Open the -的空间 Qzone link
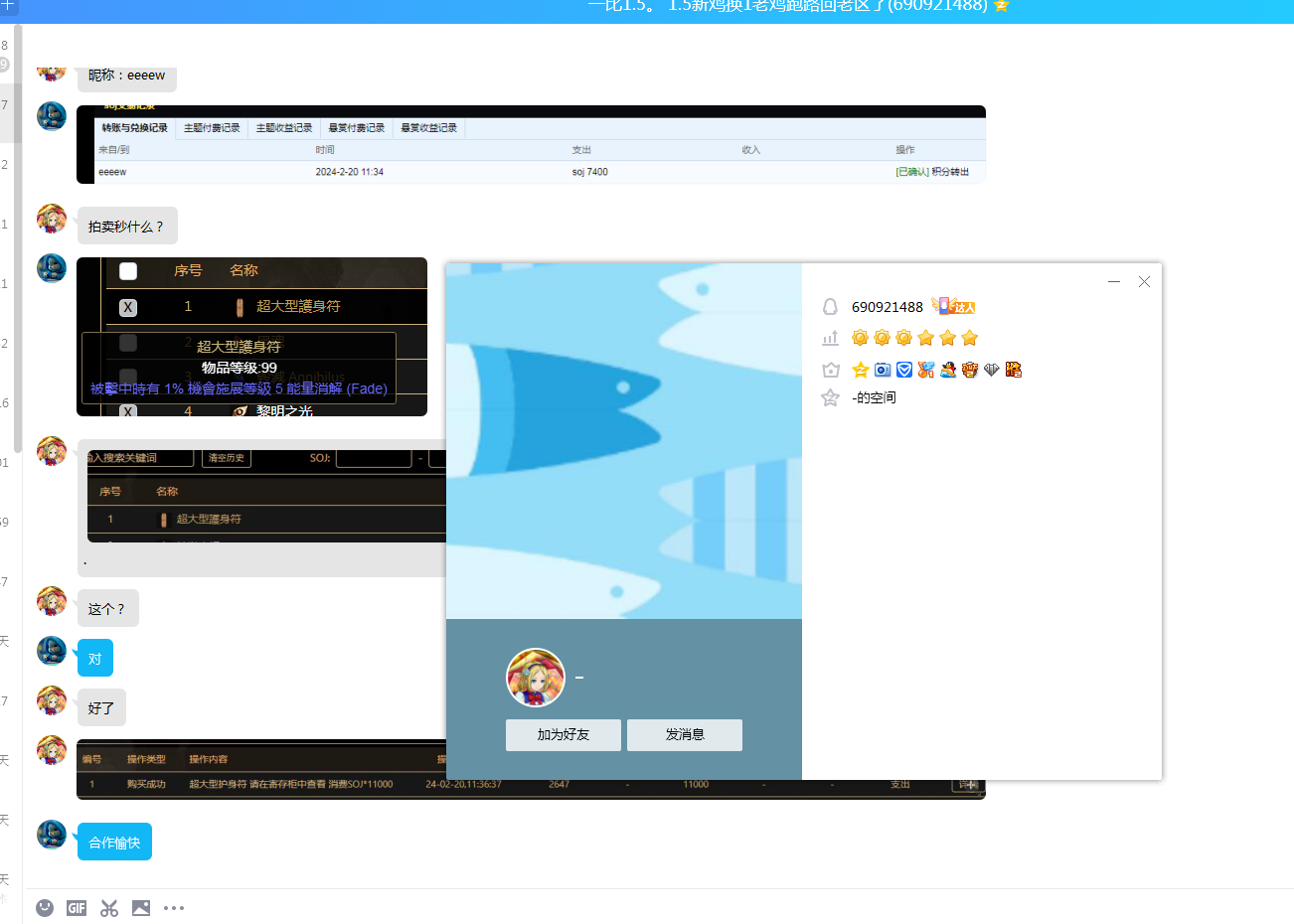Screen dimensions: 1294x924 pyautogui.click(x=874, y=397)
